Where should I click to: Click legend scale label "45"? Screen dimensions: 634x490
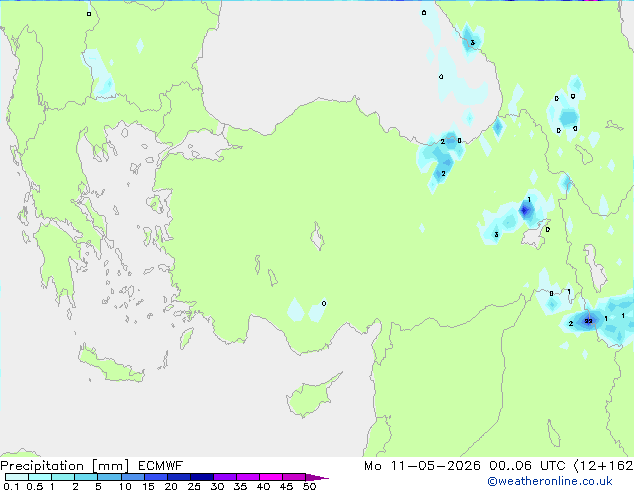[x=286, y=486]
